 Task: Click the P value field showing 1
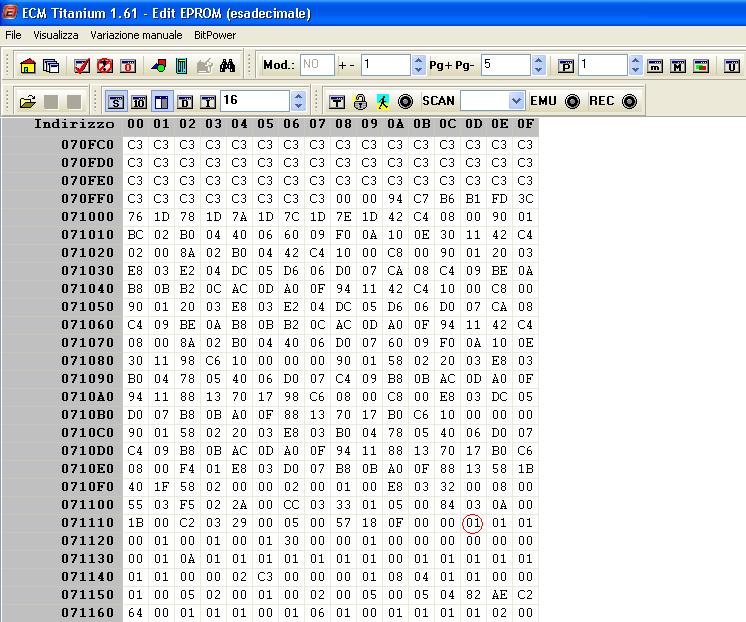[x=603, y=65]
